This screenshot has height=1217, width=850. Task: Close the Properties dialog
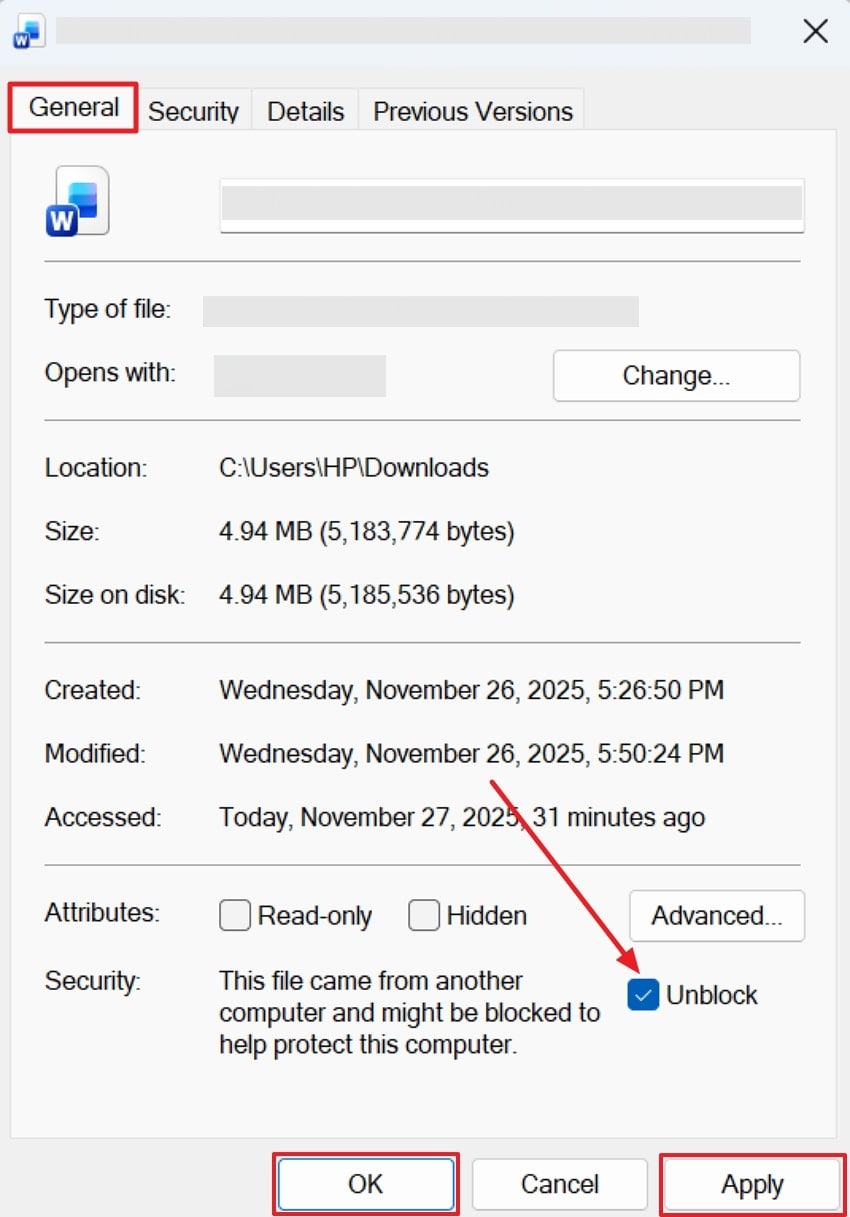point(815,31)
